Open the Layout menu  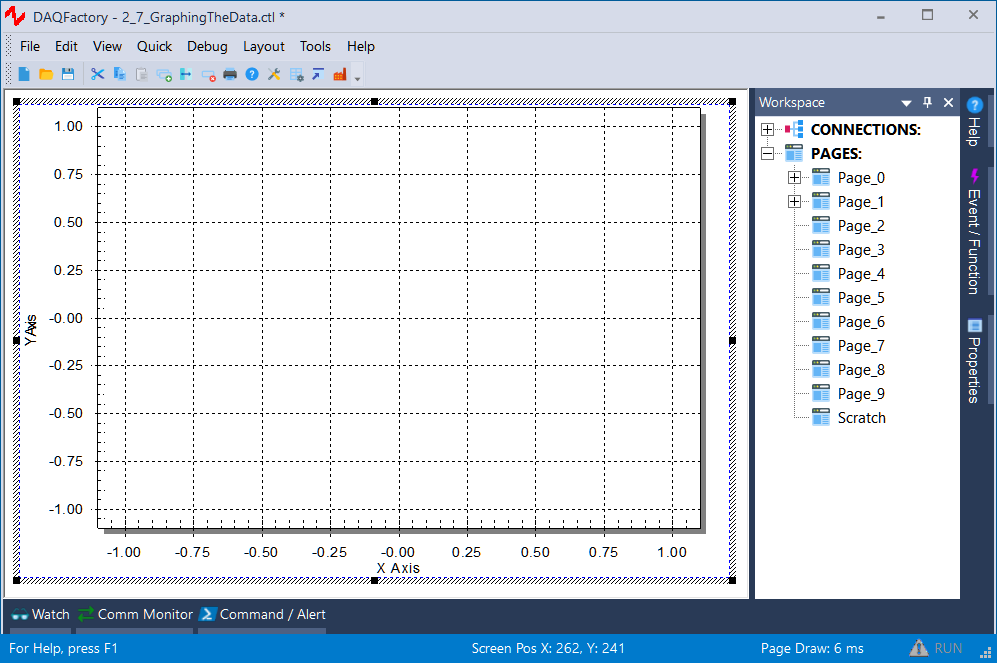tap(263, 46)
